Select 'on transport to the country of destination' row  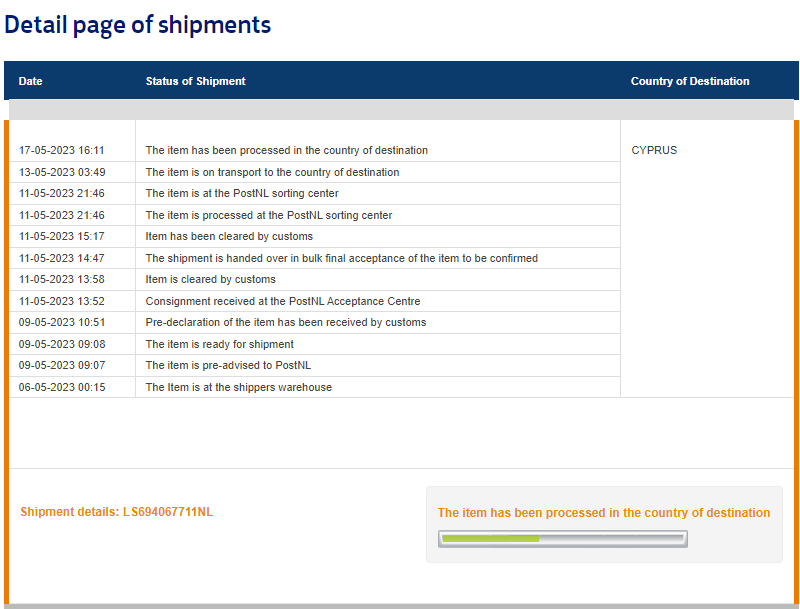pyautogui.click(x=272, y=172)
